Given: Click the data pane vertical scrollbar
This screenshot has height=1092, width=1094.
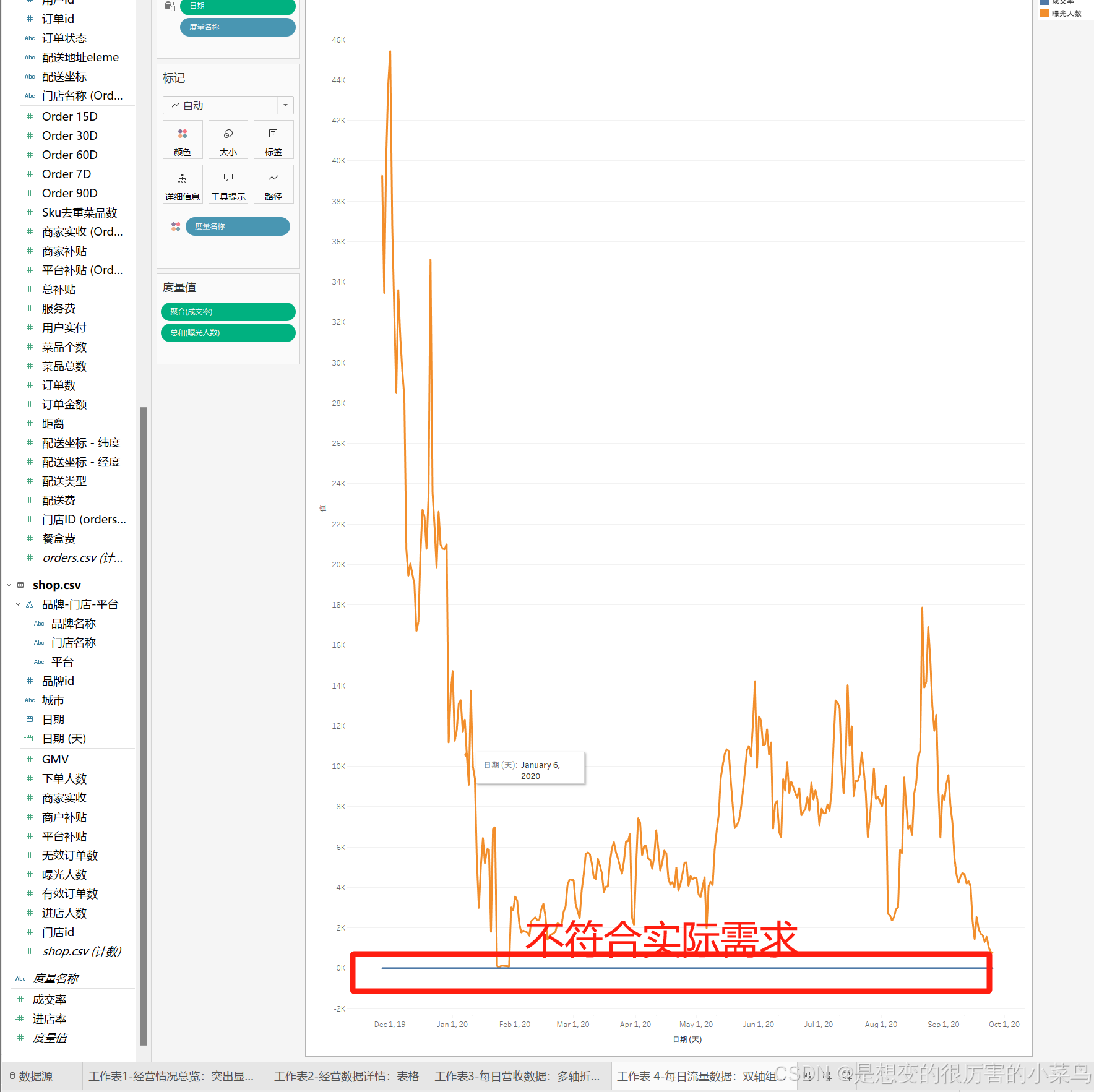Looking at the screenshot, I should pos(144,725).
